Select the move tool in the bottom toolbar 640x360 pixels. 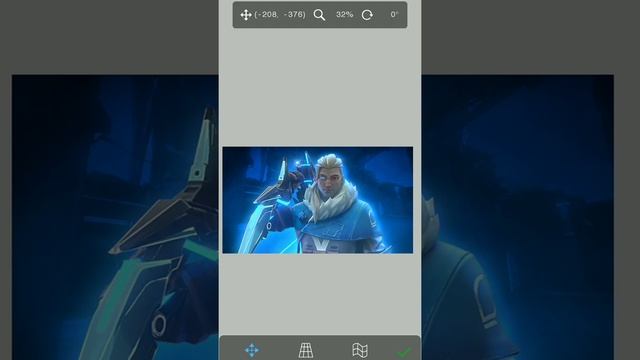[x=252, y=351]
